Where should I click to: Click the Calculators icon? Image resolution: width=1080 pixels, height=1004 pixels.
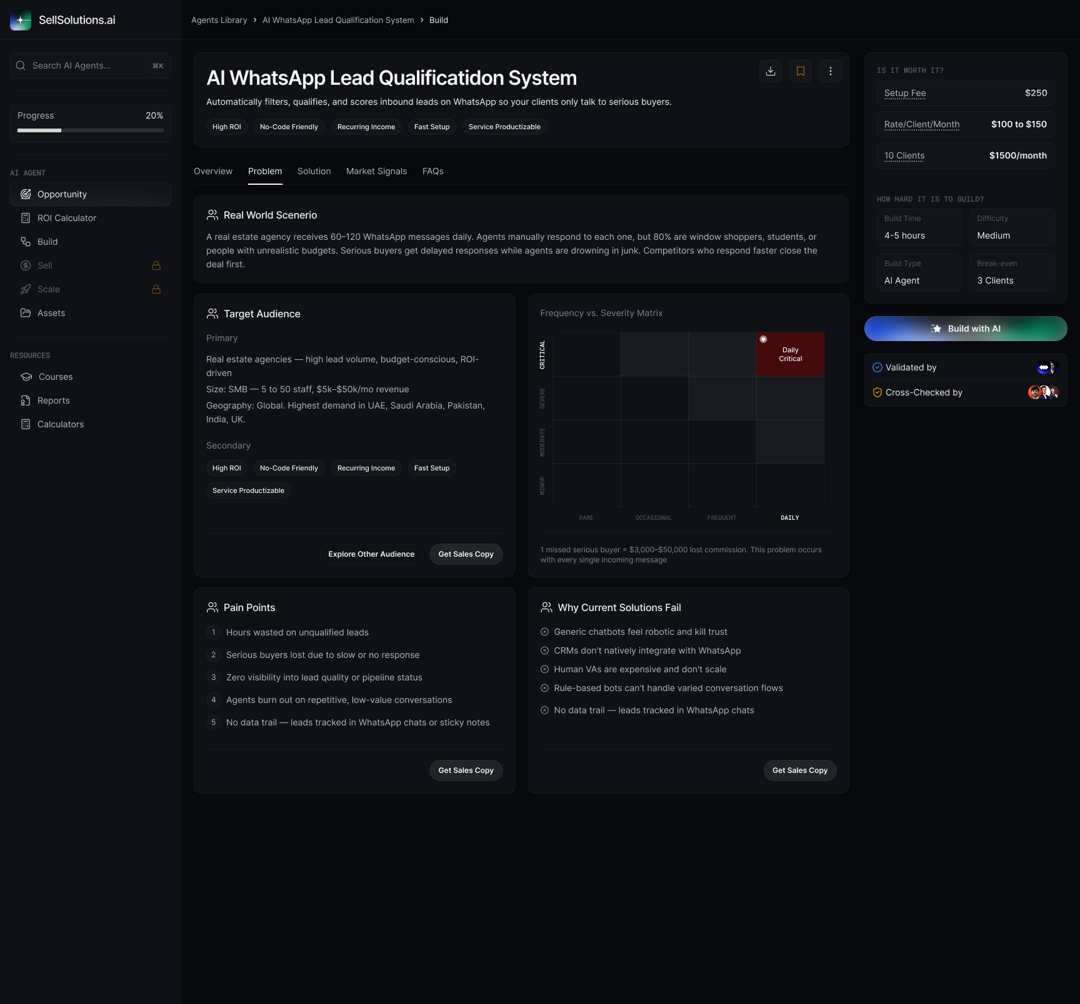coord(25,424)
